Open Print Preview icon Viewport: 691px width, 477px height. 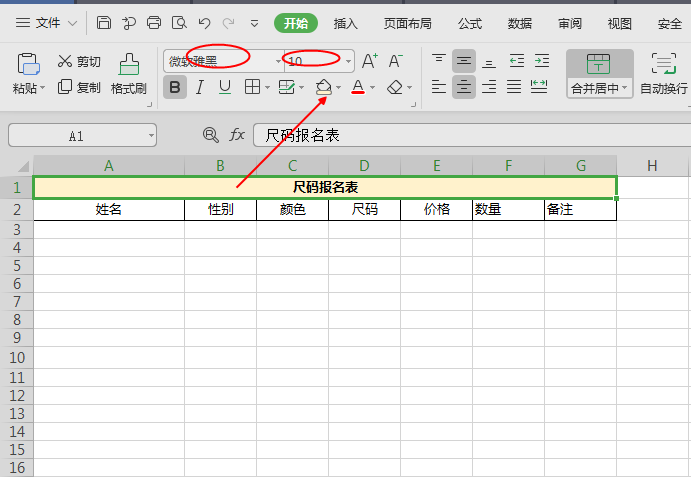coord(179,22)
